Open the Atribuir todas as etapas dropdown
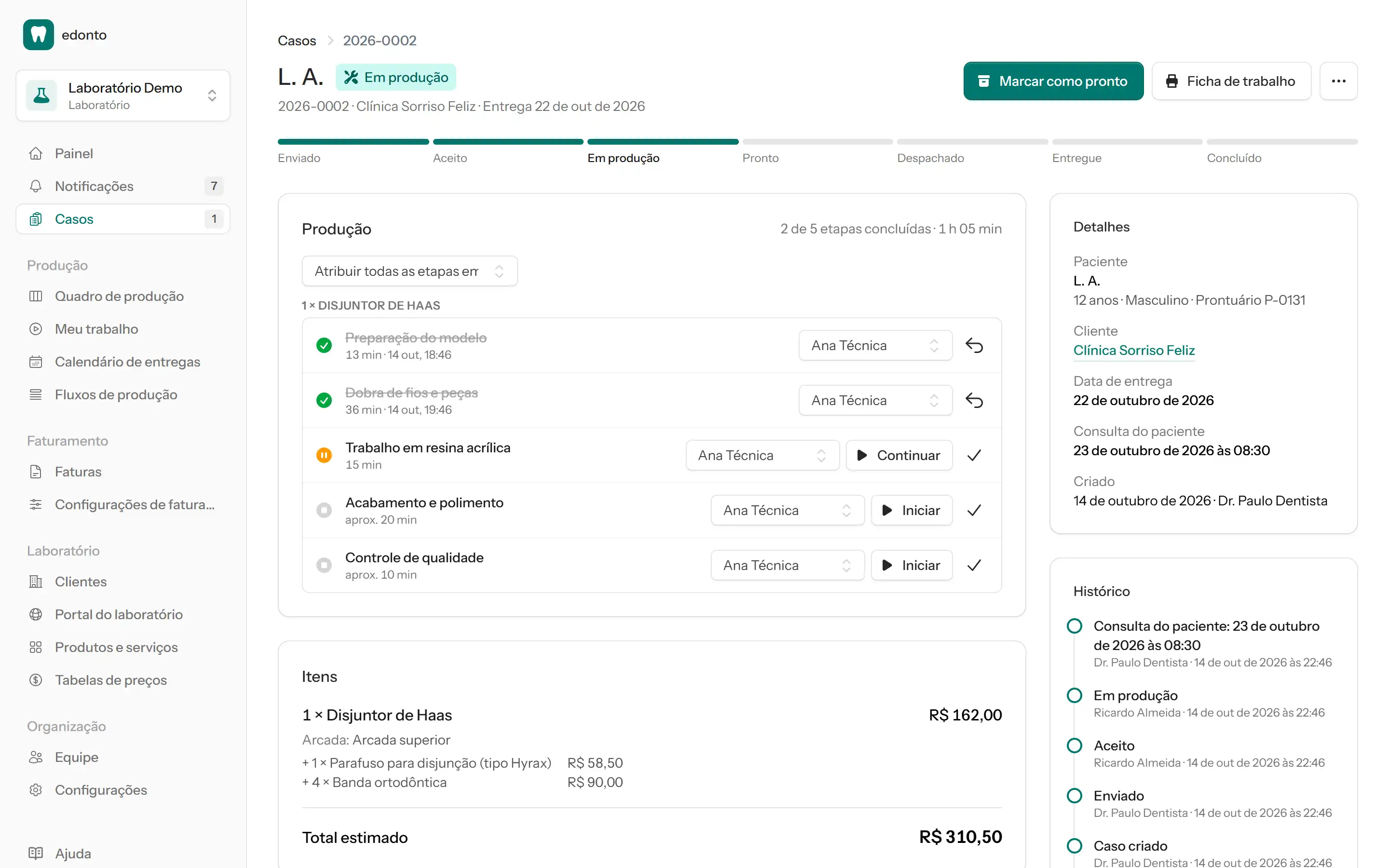The width and height of the screenshot is (1389, 868). 410,271
